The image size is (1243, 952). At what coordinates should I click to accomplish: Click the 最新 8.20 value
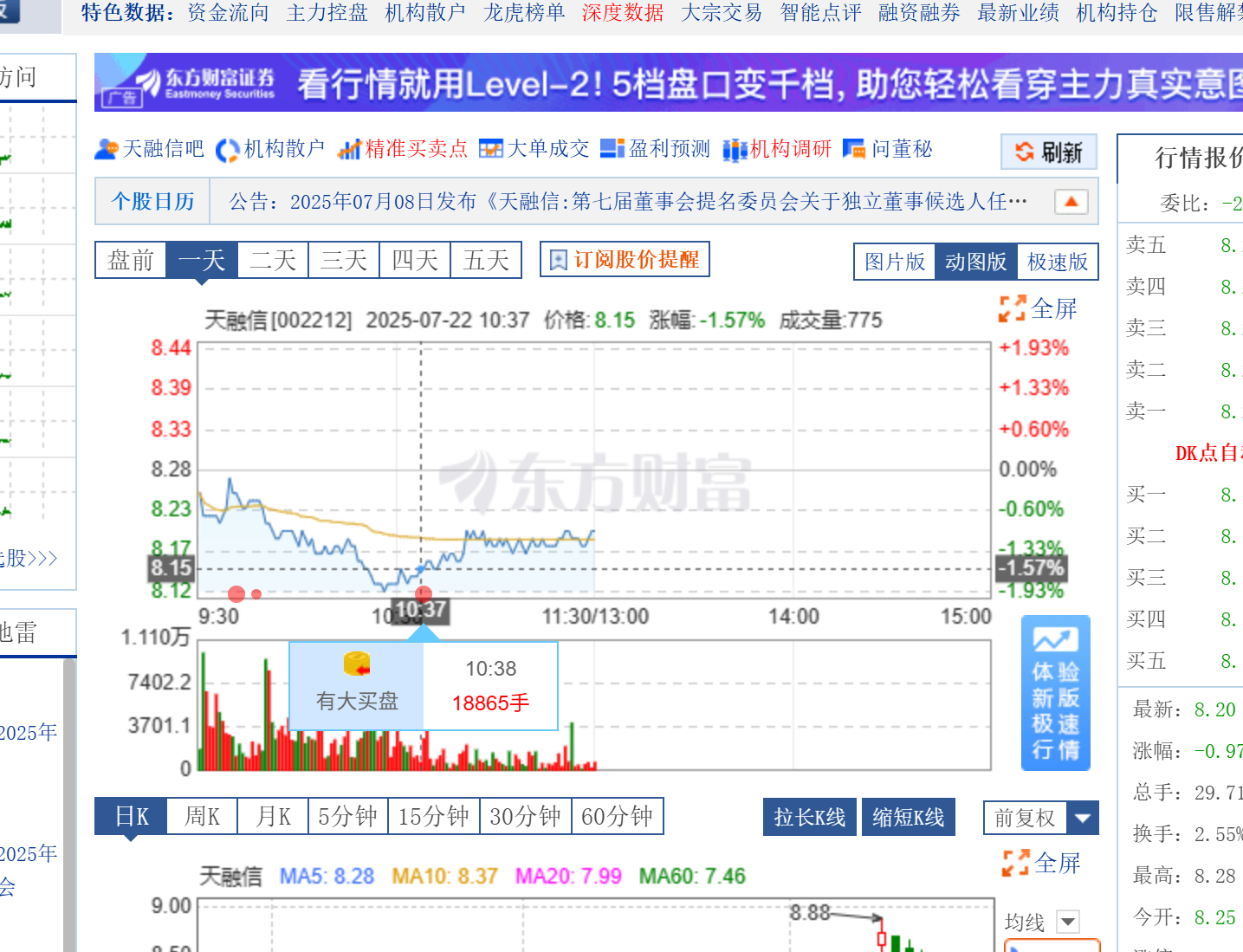click(x=1214, y=709)
